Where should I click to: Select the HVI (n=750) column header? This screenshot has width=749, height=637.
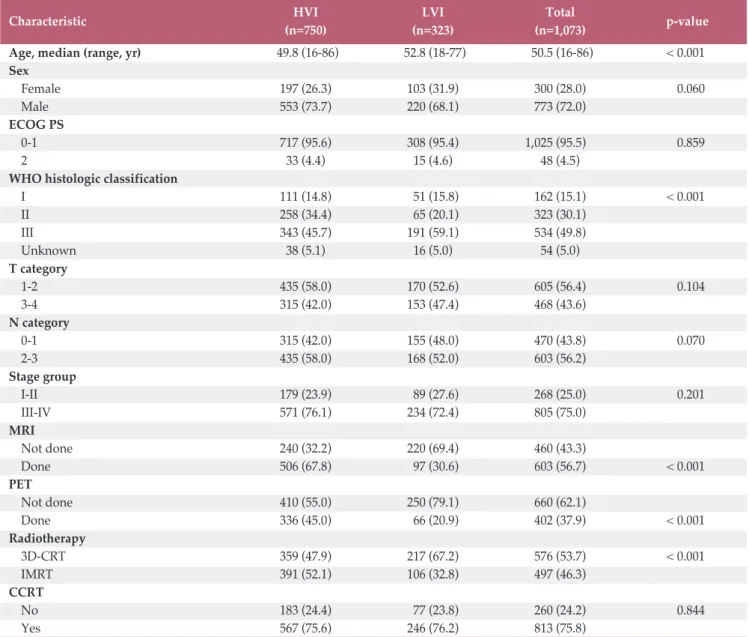tap(306, 21)
